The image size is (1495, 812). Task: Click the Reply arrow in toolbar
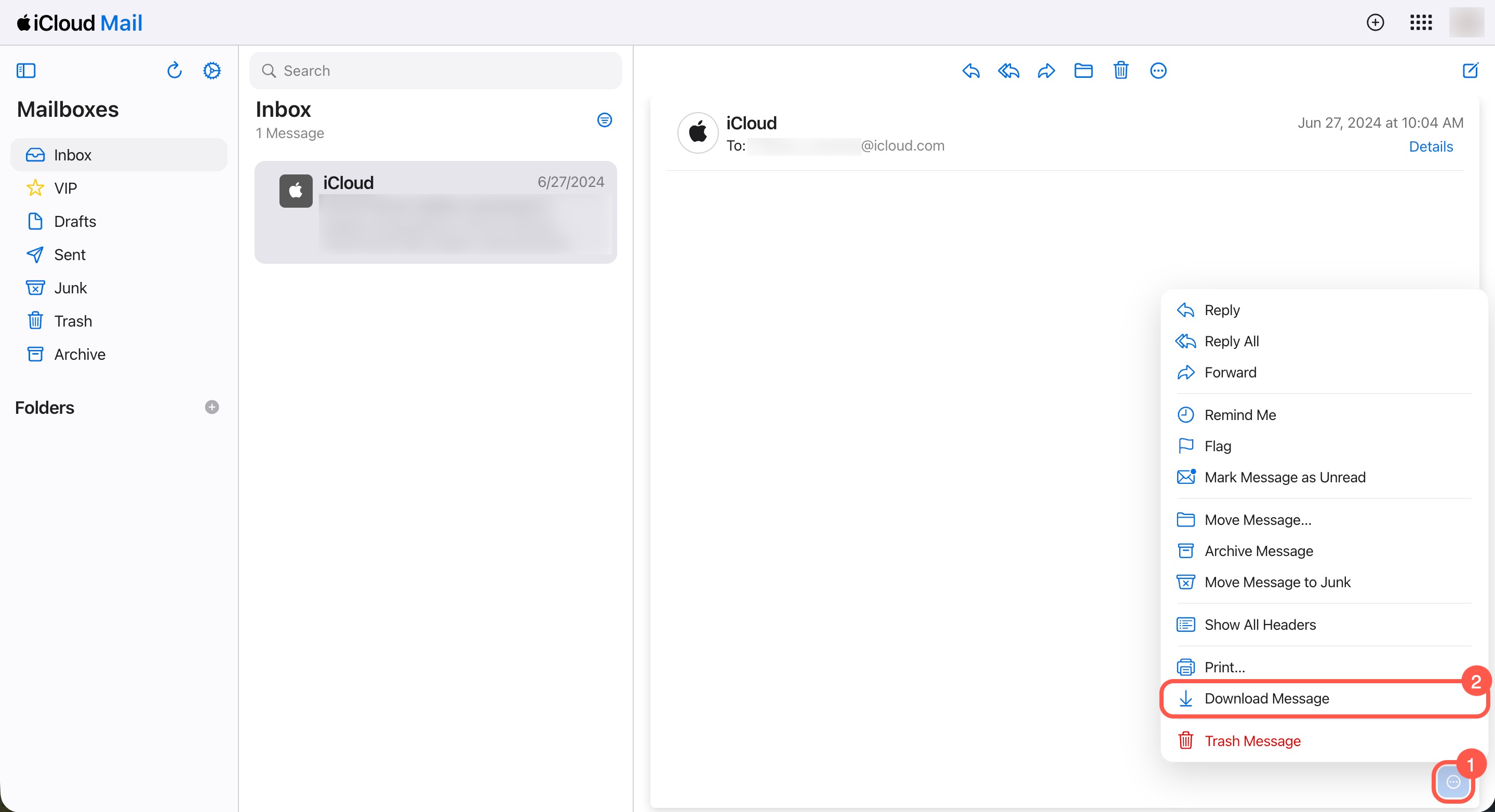coord(971,71)
